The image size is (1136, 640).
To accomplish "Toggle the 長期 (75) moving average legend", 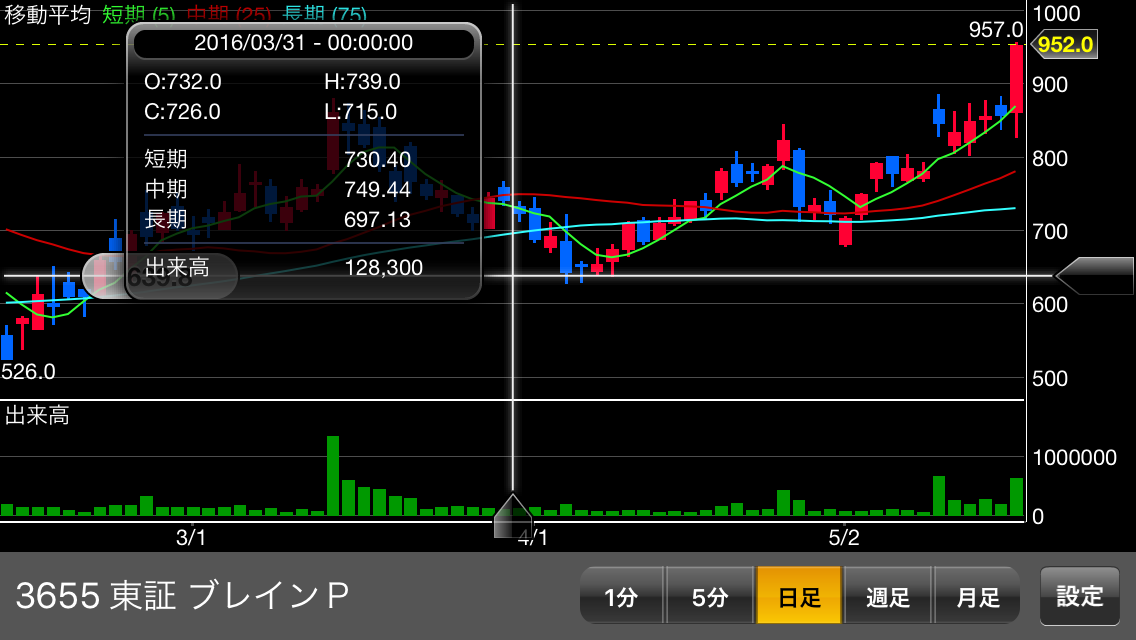I will coord(324,15).
